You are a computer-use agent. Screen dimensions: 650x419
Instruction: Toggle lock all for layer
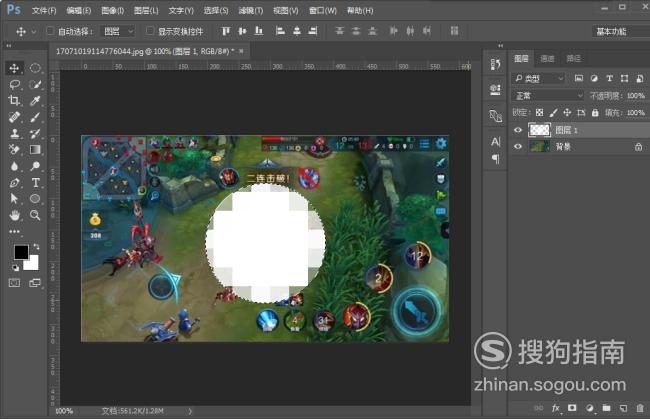coord(595,112)
